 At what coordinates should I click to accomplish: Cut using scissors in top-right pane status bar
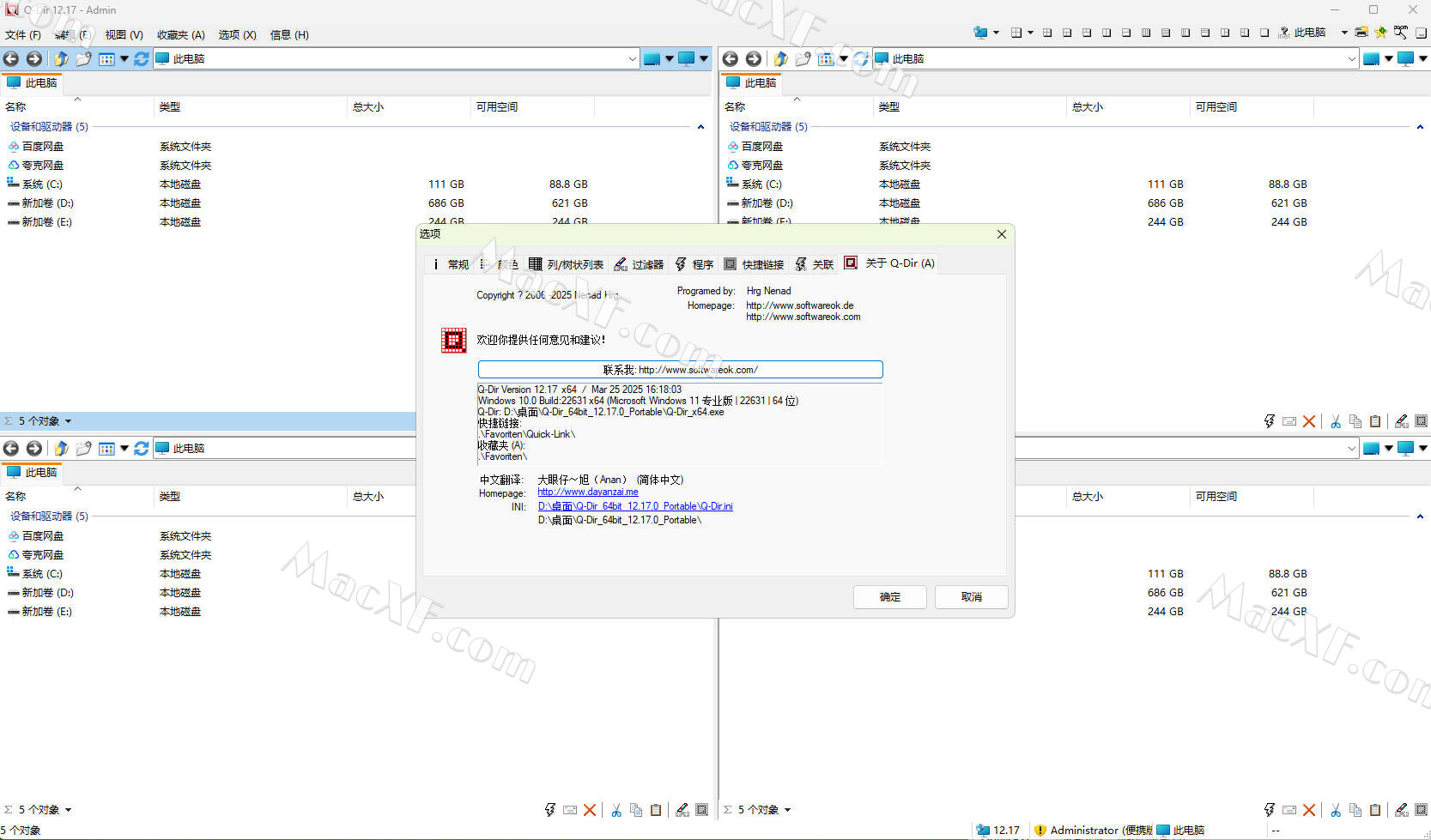click(x=1336, y=421)
